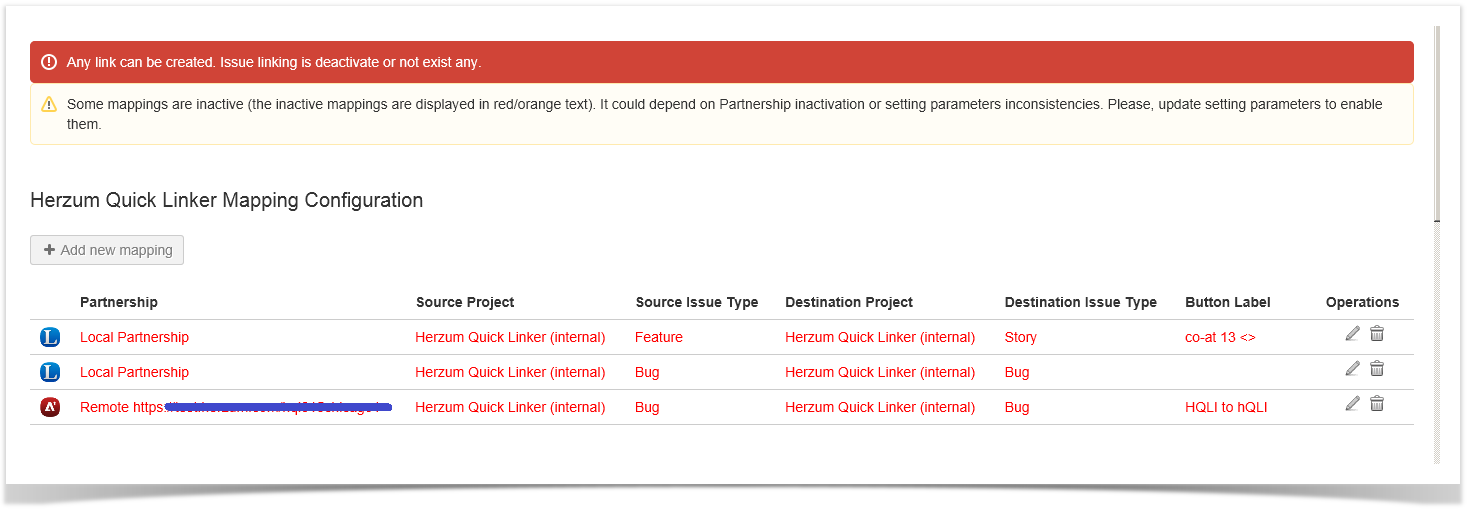Edit the Remote partnership mapping

tap(1352, 404)
